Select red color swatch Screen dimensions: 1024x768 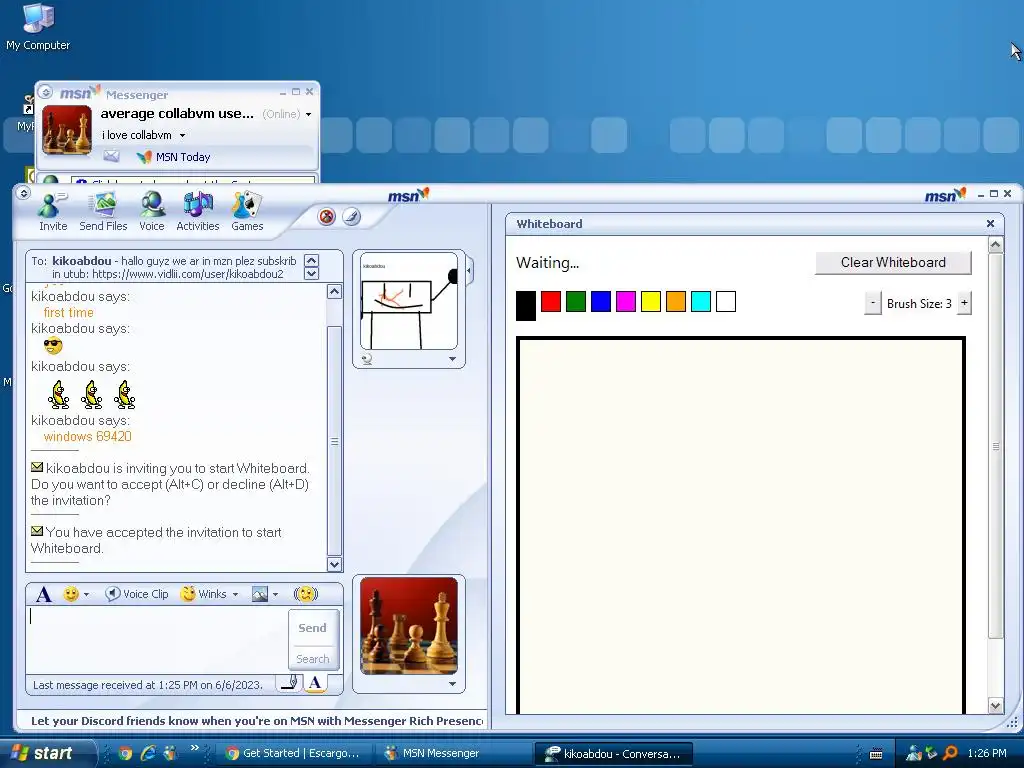point(551,301)
